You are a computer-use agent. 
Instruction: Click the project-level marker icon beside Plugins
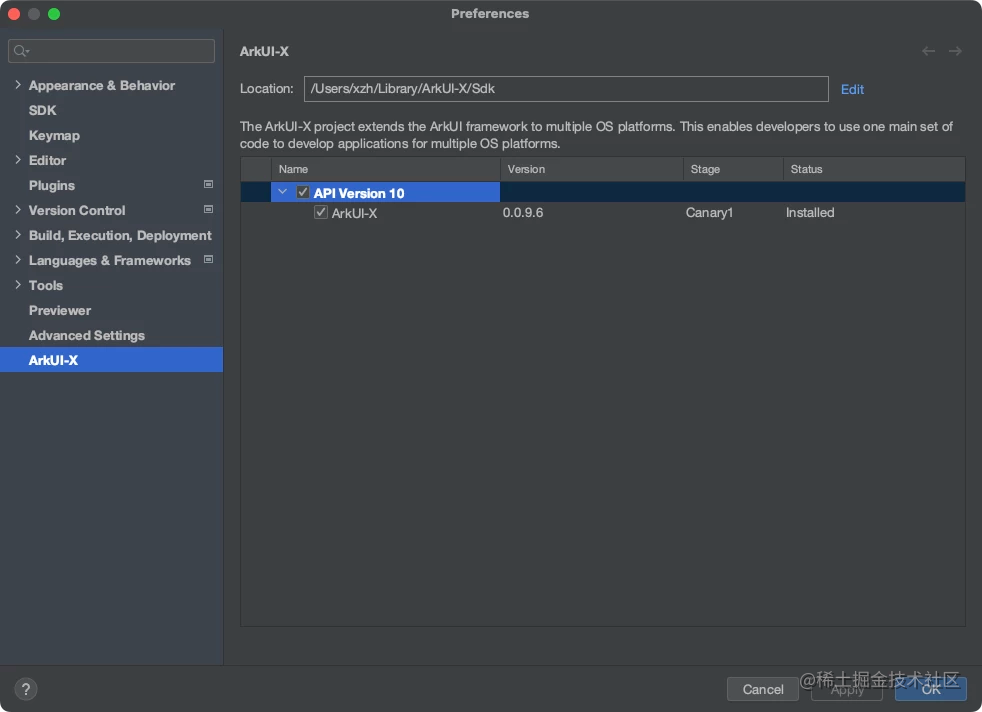click(x=209, y=184)
